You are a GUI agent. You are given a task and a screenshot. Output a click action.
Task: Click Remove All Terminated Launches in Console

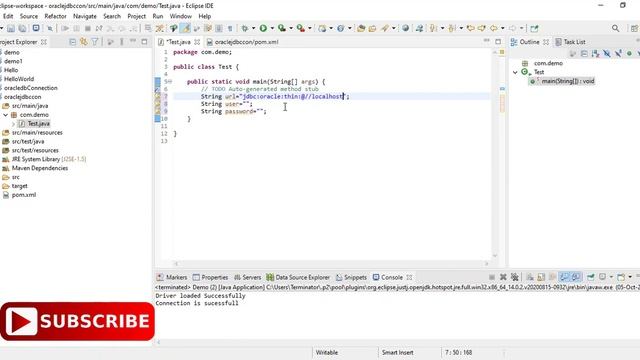click(515, 277)
